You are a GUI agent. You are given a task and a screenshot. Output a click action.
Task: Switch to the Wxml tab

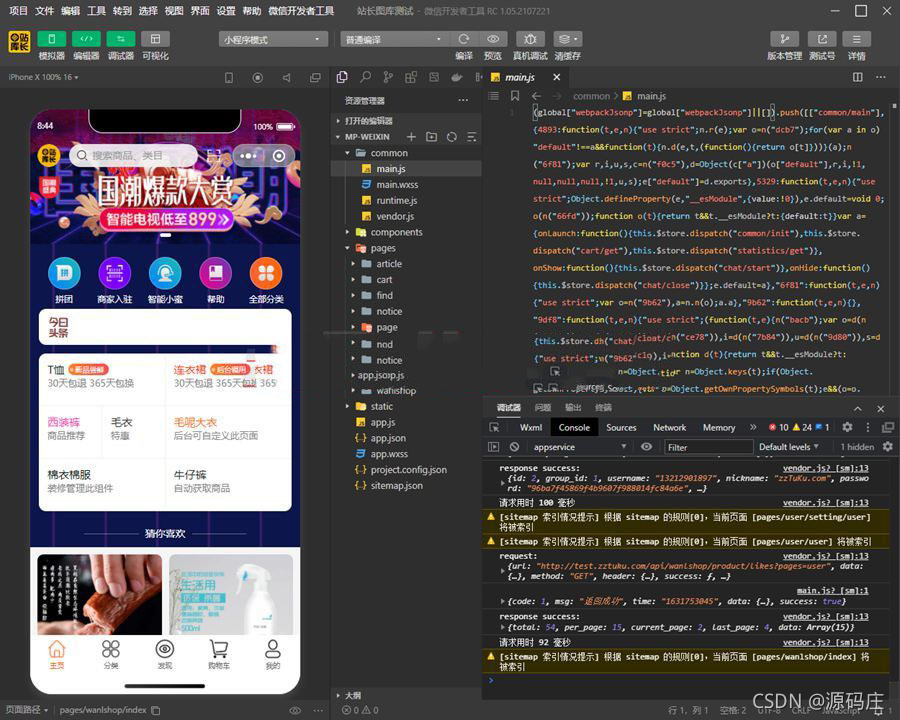point(531,427)
